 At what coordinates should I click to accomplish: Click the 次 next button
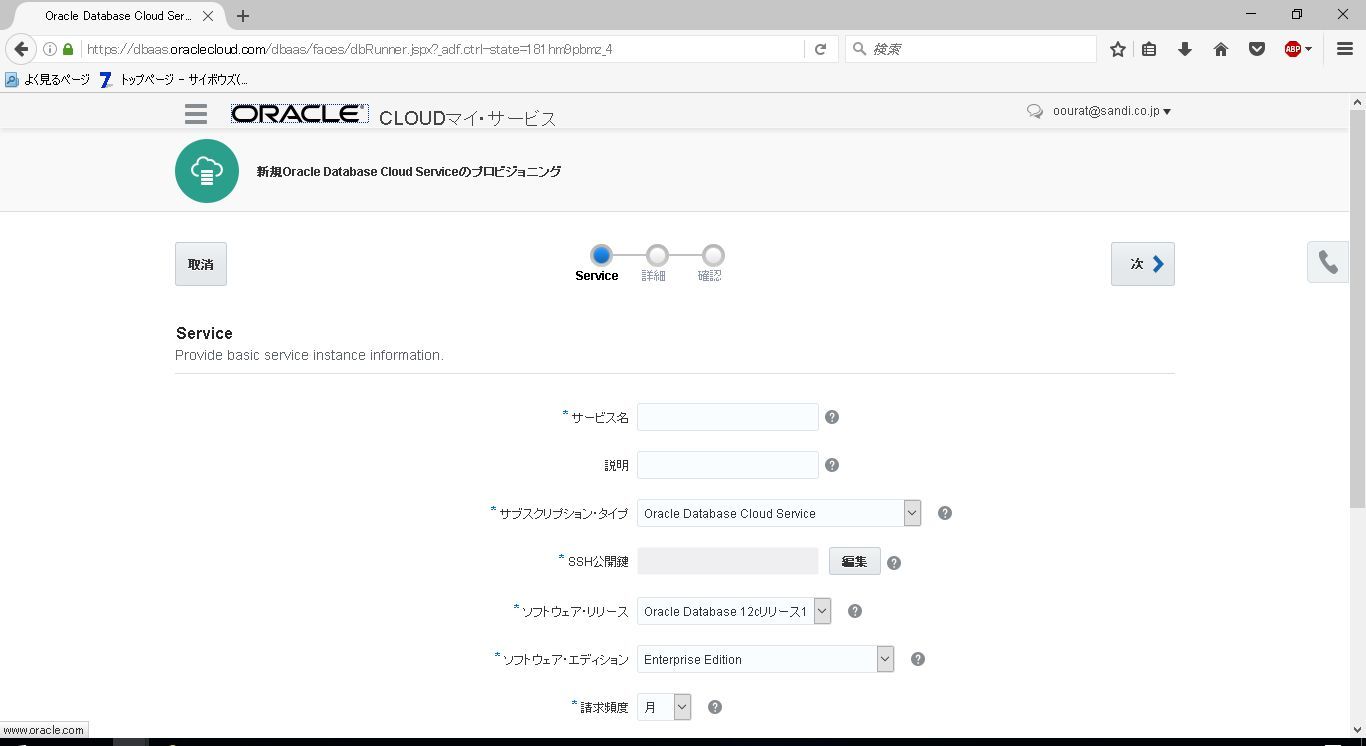[x=1143, y=264]
